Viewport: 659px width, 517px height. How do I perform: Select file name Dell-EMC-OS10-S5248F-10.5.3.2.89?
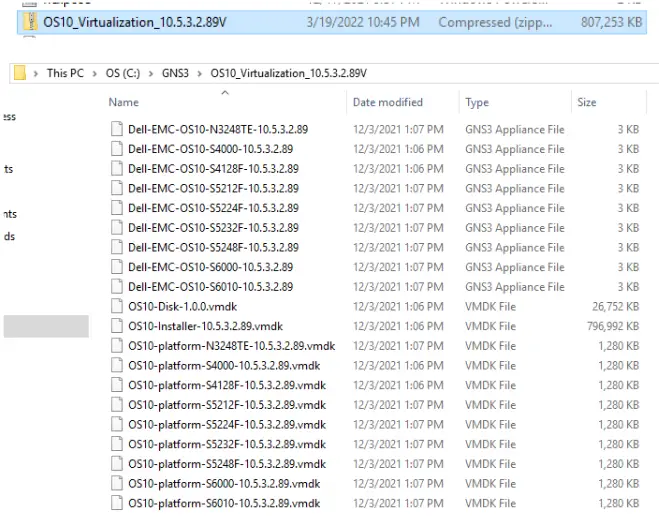click(x=214, y=247)
